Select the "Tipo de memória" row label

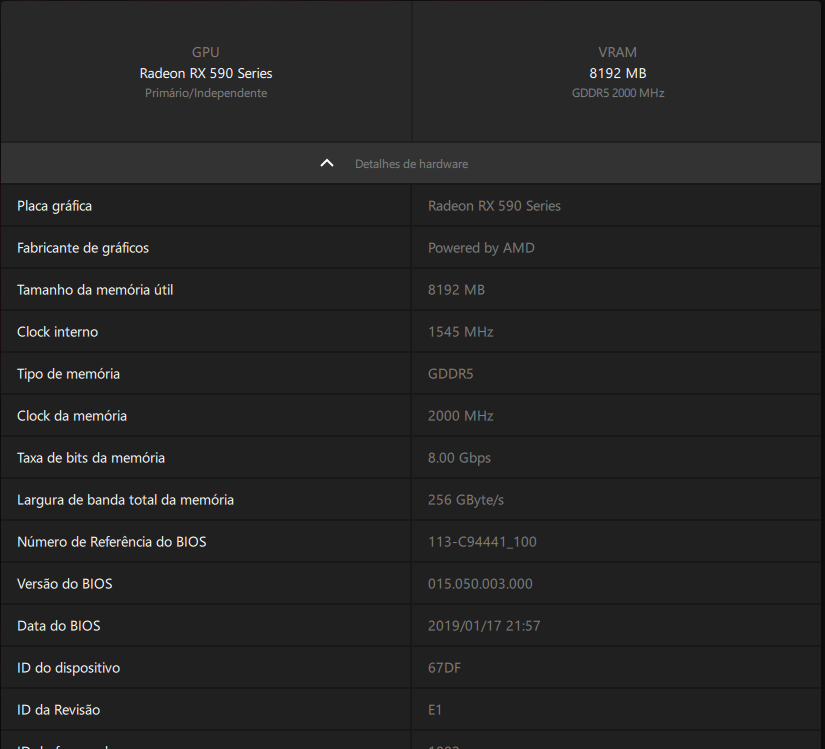68,374
